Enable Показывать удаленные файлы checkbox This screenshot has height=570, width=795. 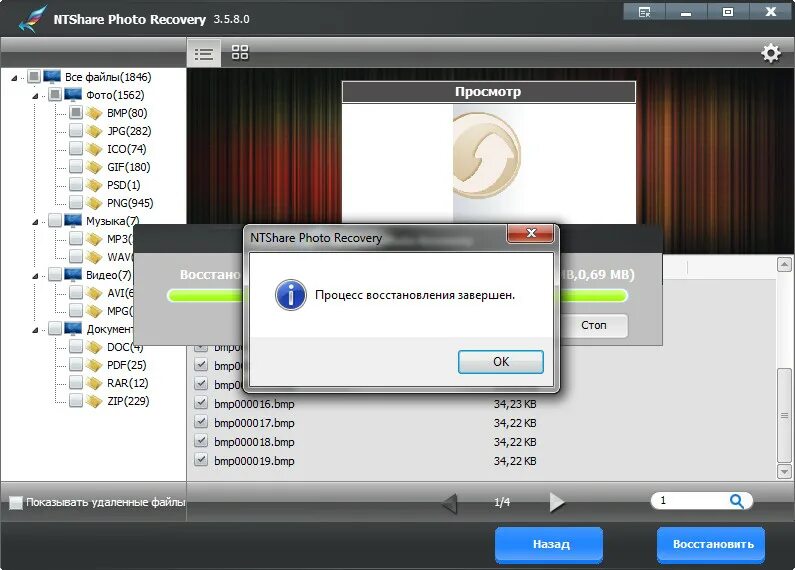pyautogui.click(x=16, y=503)
